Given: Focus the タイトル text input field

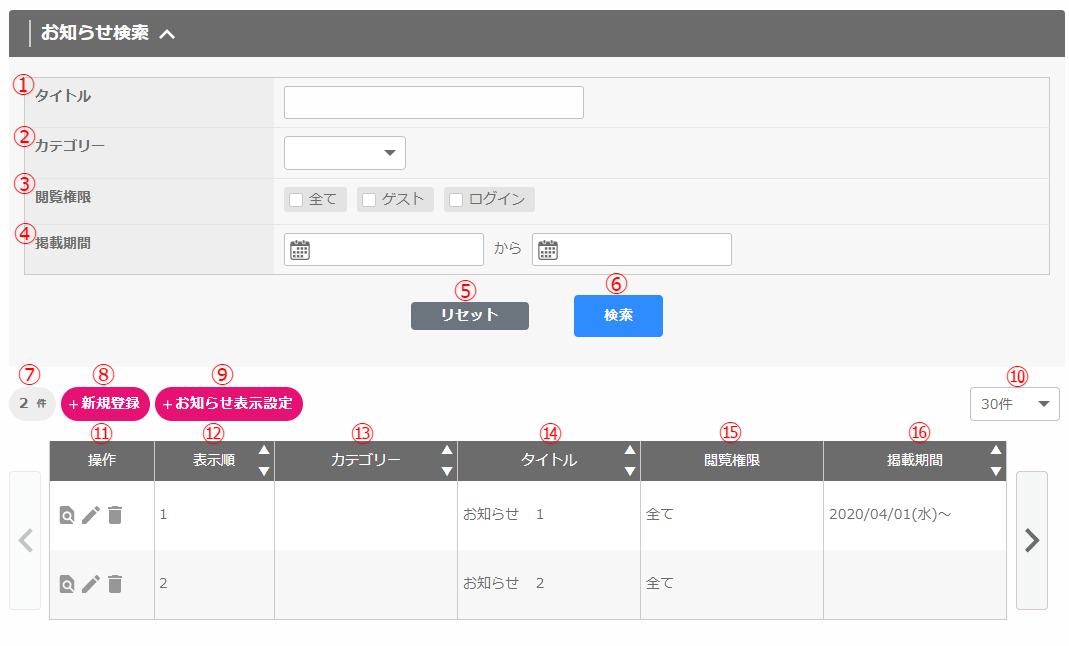Looking at the screenshot, I should pyautogui.click(x=433, y=103).
